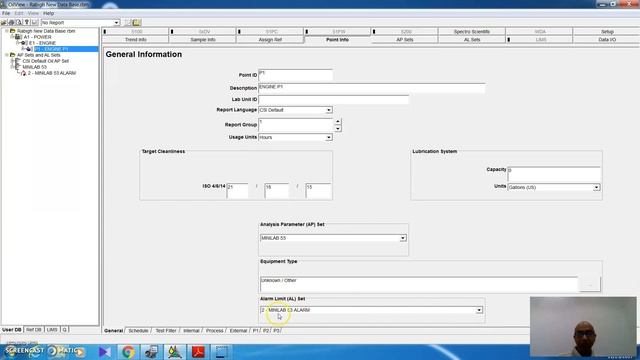This screenshot has width=640, height=360.
Task: Click the yellow notes icon in toolbar
Action: [136, 23]
